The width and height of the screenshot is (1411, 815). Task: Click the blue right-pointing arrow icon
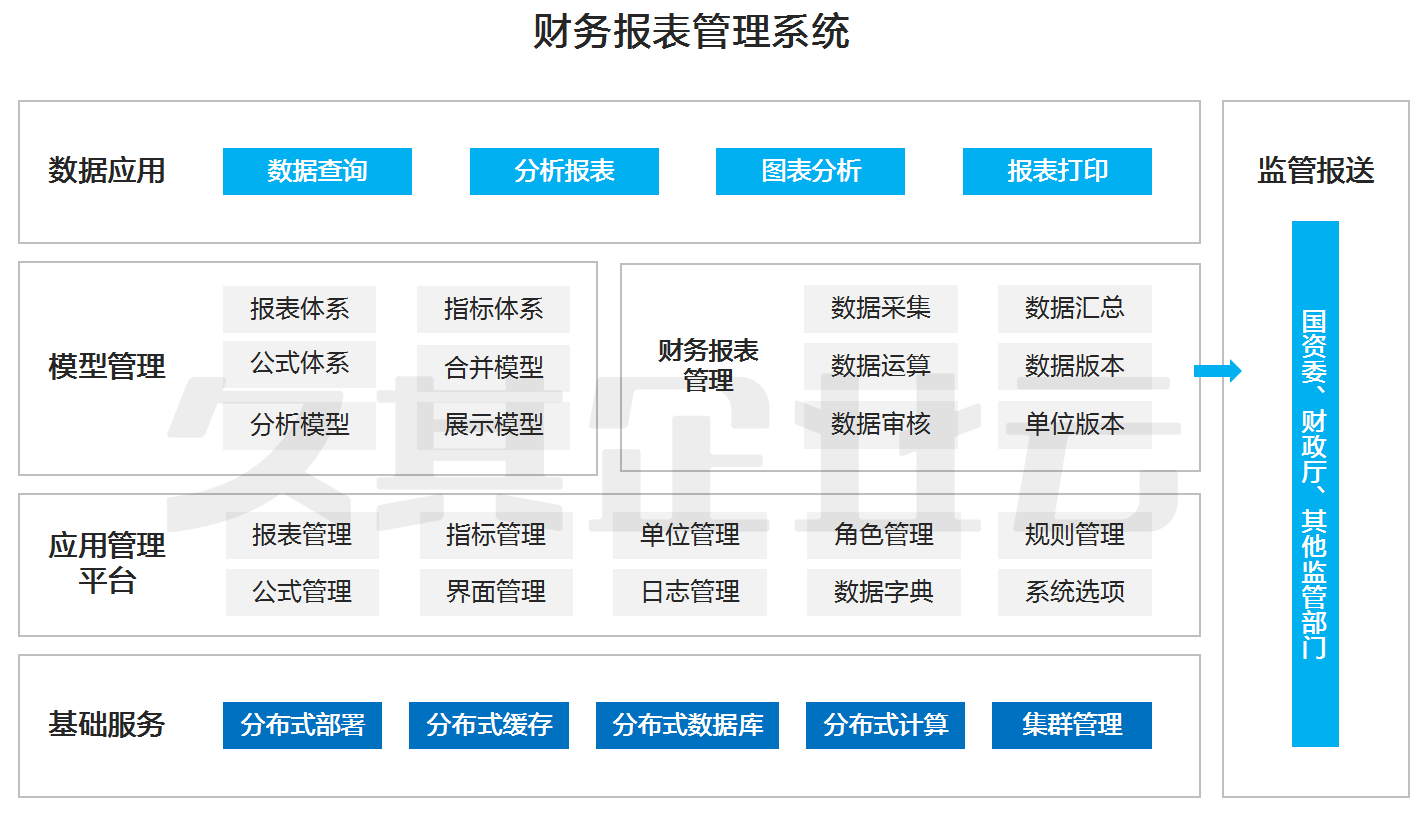[x=1217, y=371]
